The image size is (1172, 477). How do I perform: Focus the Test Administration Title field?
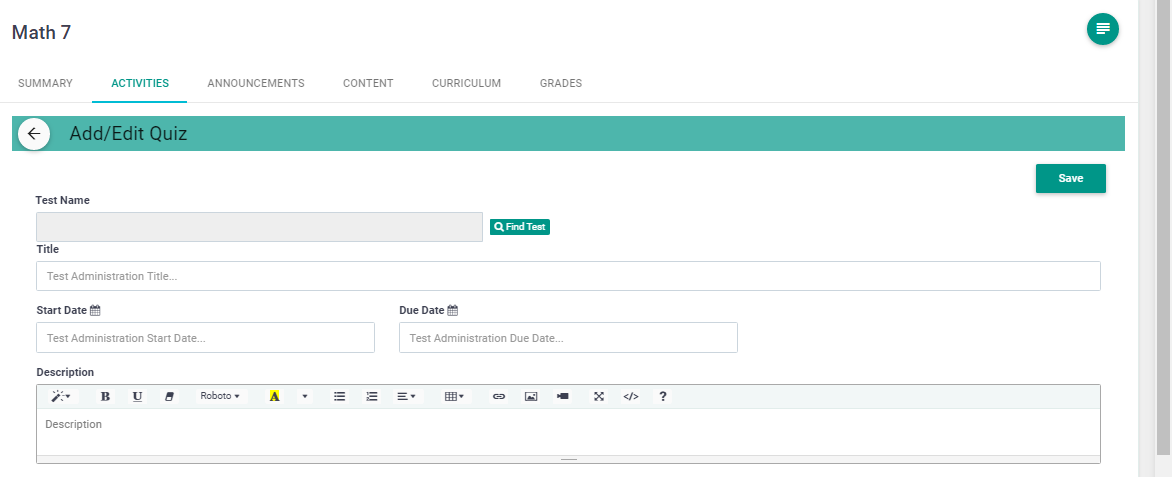pyautogui.click(x=568, y=276)
